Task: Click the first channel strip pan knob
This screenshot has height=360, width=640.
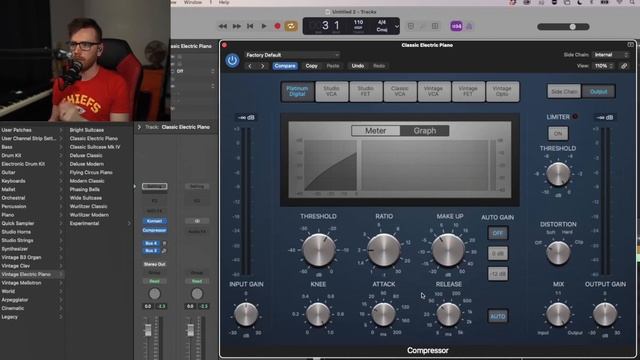Action: pos(155,294)
